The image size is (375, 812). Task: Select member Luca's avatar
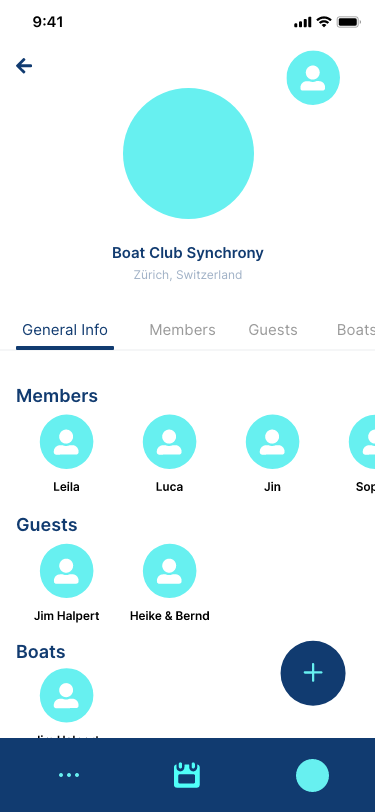(169, 441)
